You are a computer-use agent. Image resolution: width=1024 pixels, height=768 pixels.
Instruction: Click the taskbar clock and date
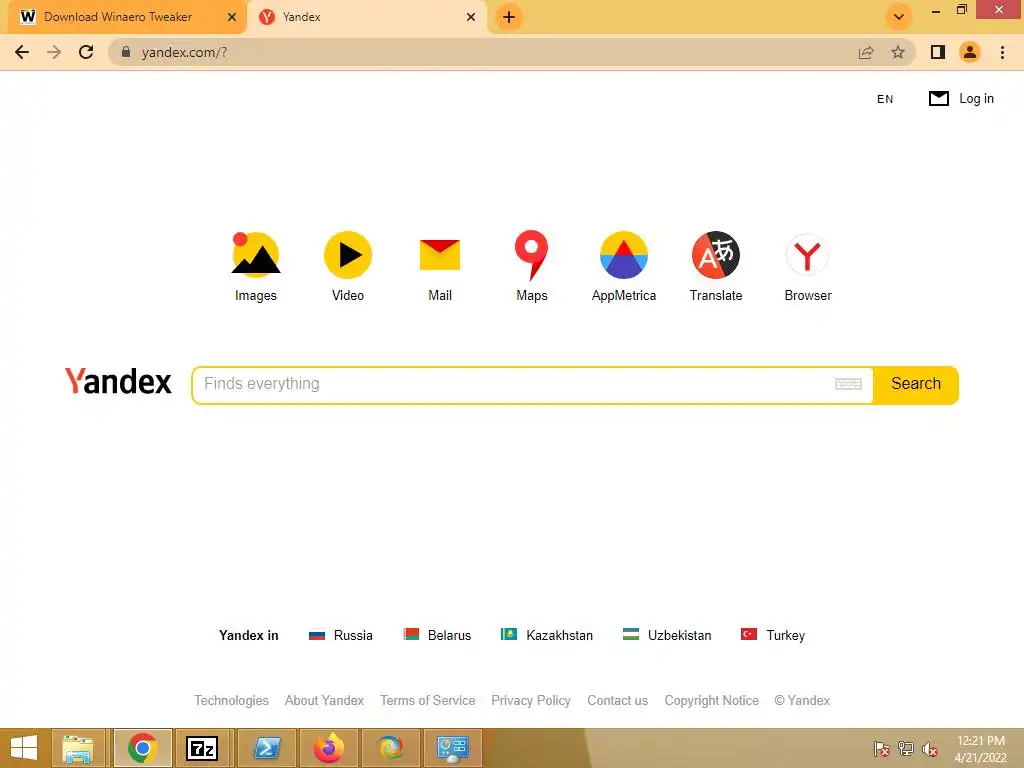coord(980,749)
